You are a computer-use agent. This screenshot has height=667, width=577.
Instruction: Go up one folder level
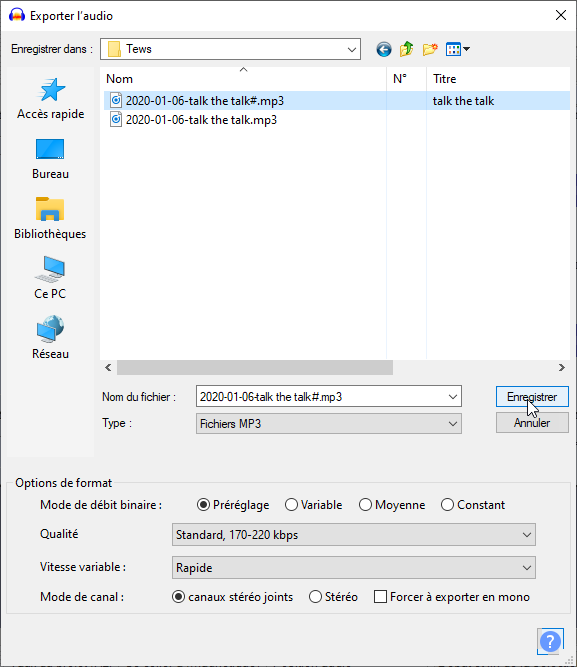(x=407, y=49)
